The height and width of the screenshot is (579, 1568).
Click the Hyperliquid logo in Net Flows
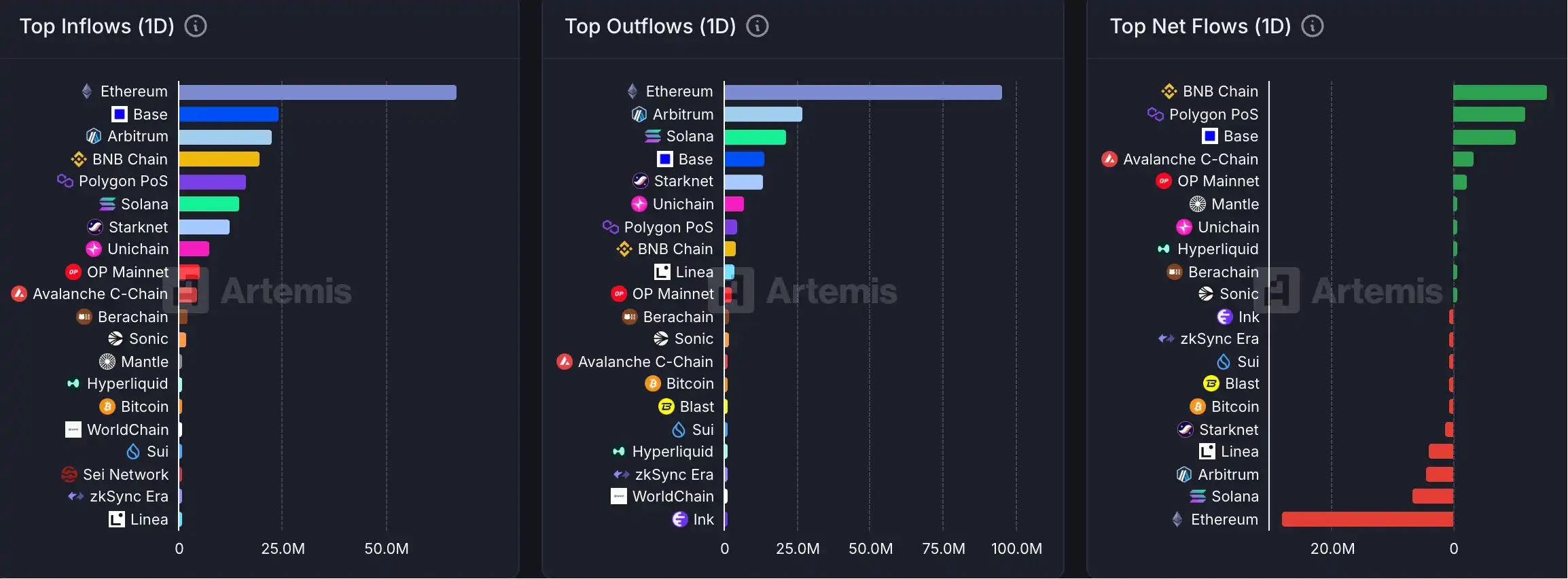(x=1164, y=249)
